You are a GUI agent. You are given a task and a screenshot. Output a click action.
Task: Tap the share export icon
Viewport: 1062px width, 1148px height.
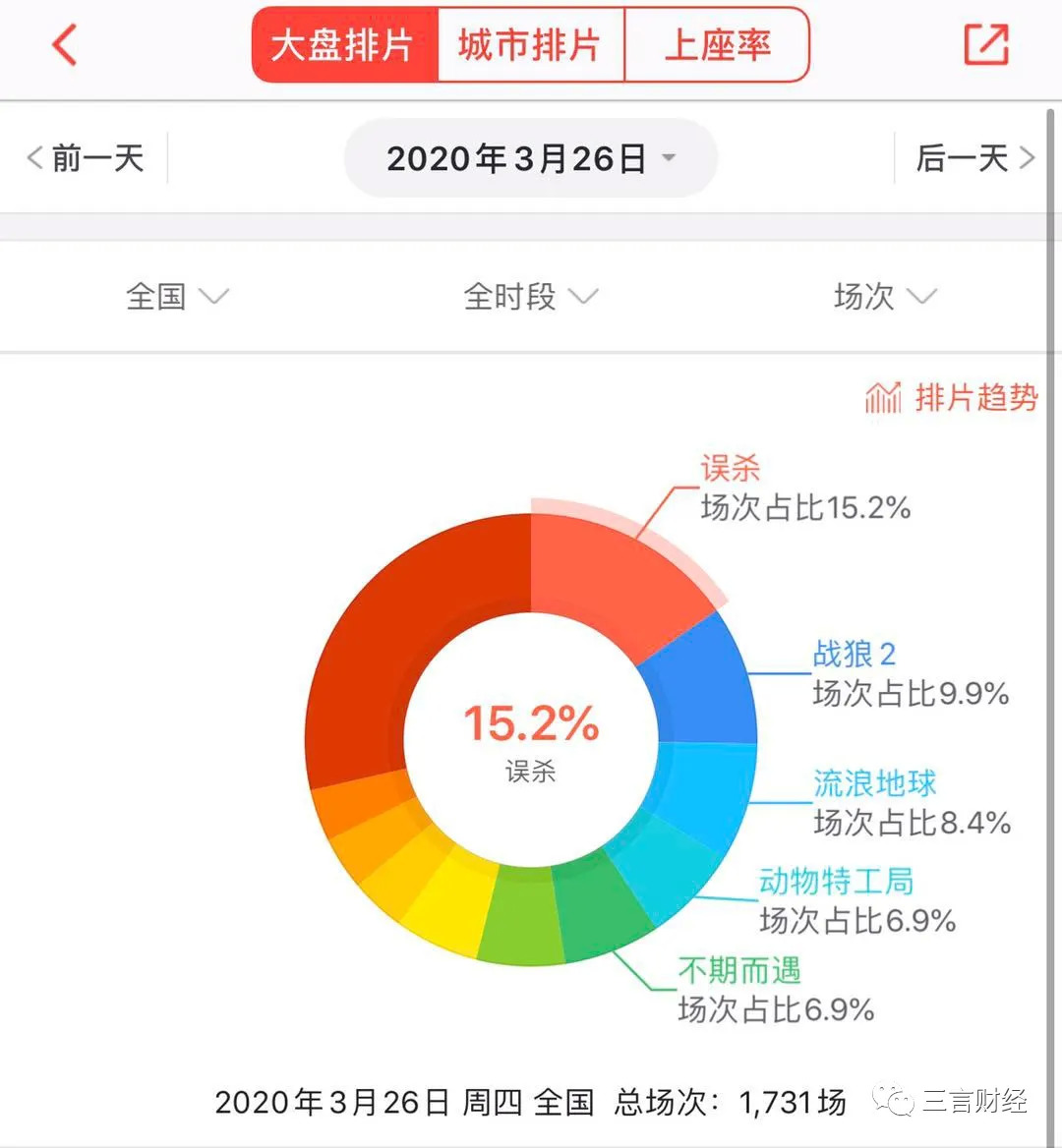click(985, 45)
